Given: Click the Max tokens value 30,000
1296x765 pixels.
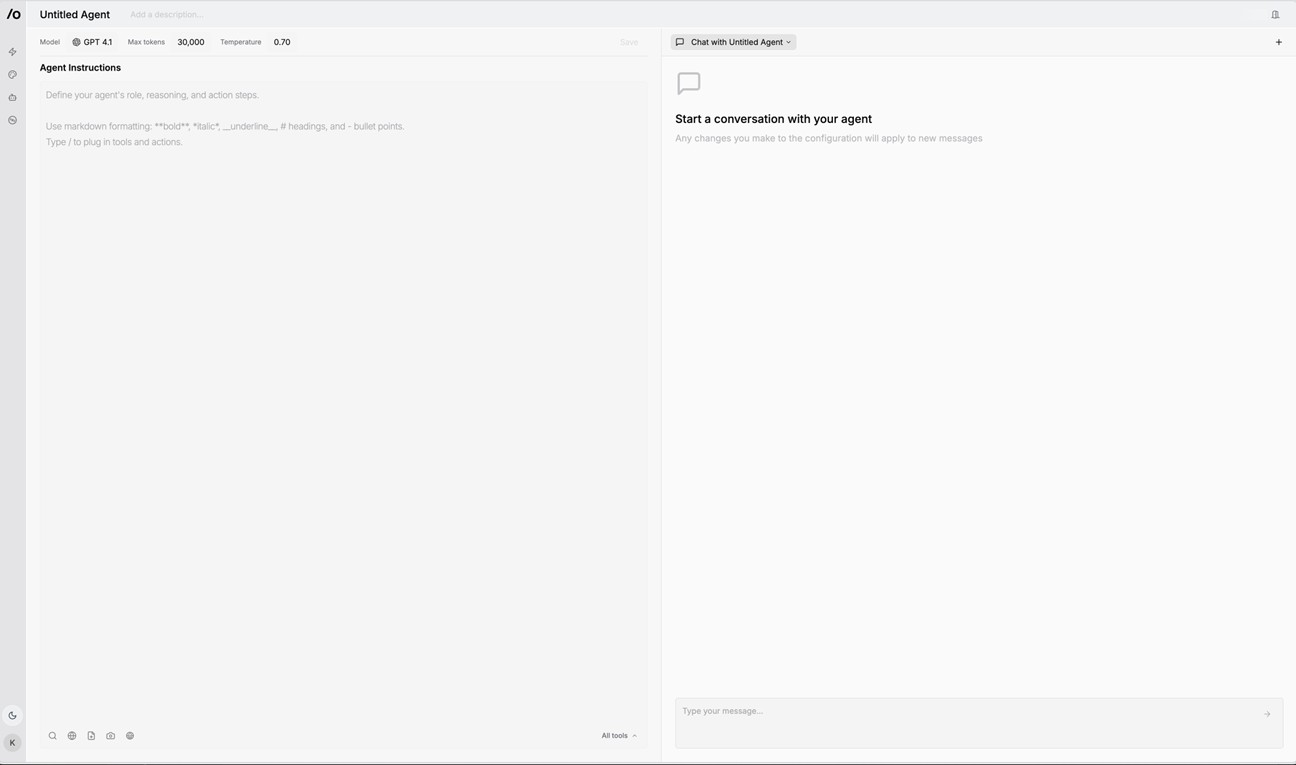Looking at the screenshot, I should tap(191, 42).
